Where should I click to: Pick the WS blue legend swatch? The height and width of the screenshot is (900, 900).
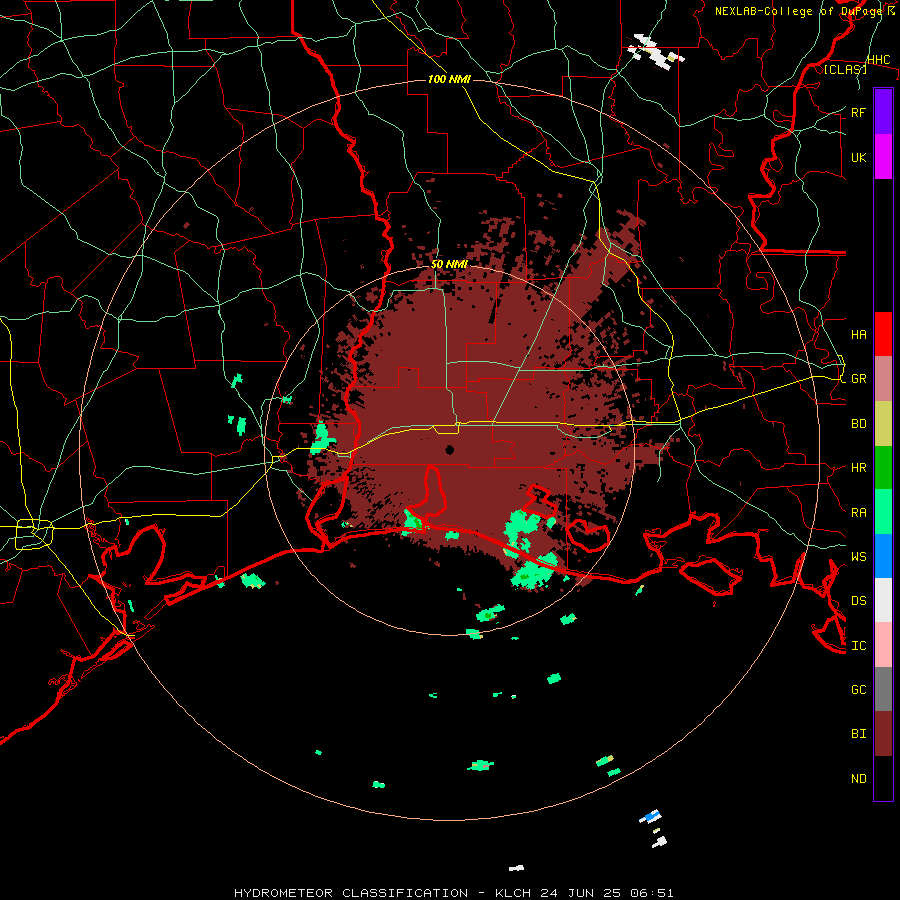883,556
